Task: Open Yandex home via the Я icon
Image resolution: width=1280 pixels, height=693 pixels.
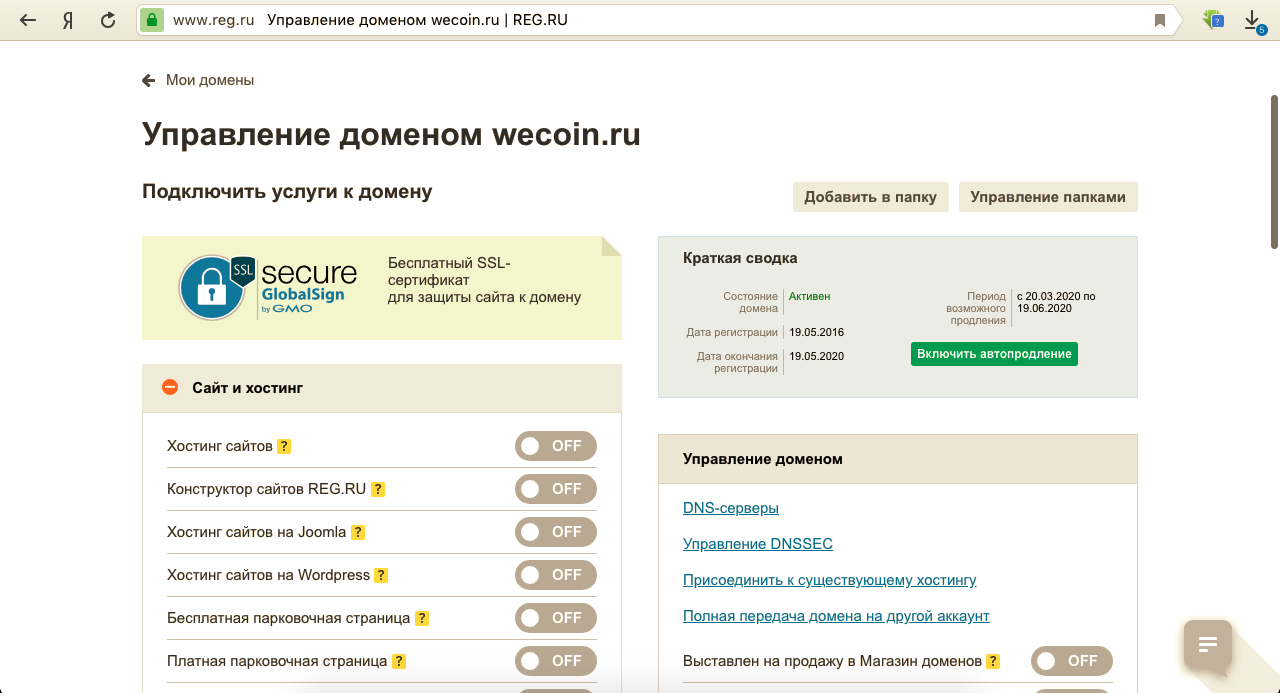Action: click(x=68, y=20)
